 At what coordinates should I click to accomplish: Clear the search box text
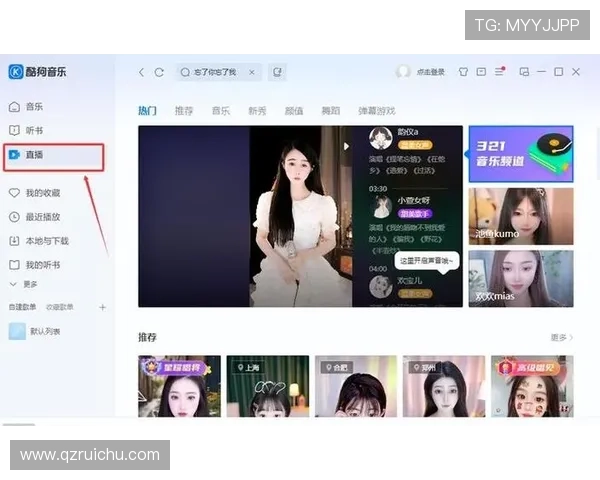pos(252,72)
